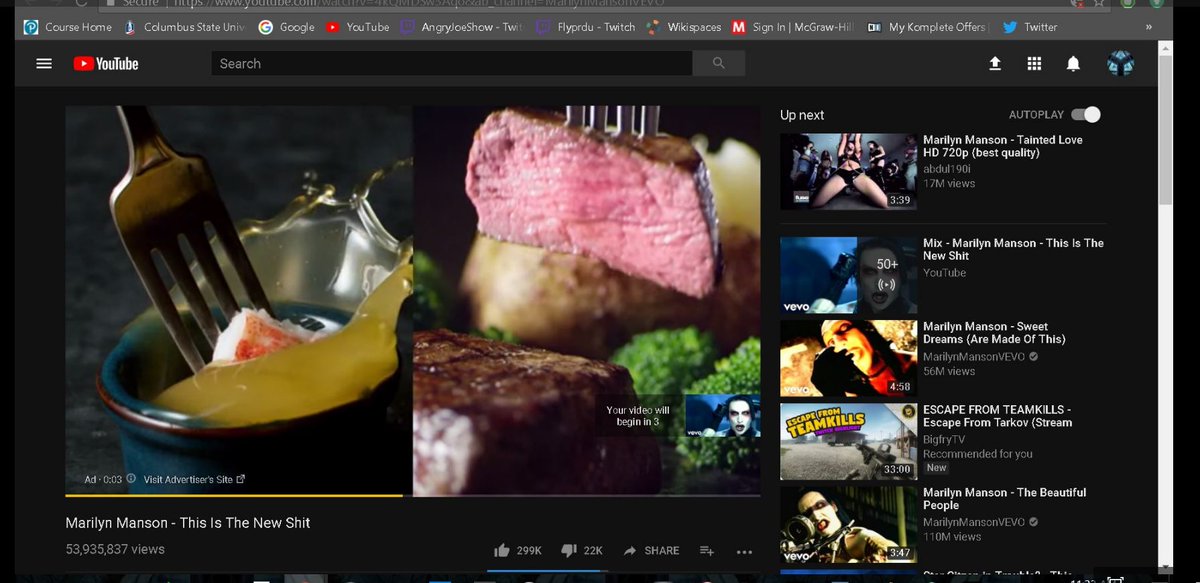The width and height of the screenshot is (1200, 583).
Task: Click the Up next heading
Action: [802, 115]
